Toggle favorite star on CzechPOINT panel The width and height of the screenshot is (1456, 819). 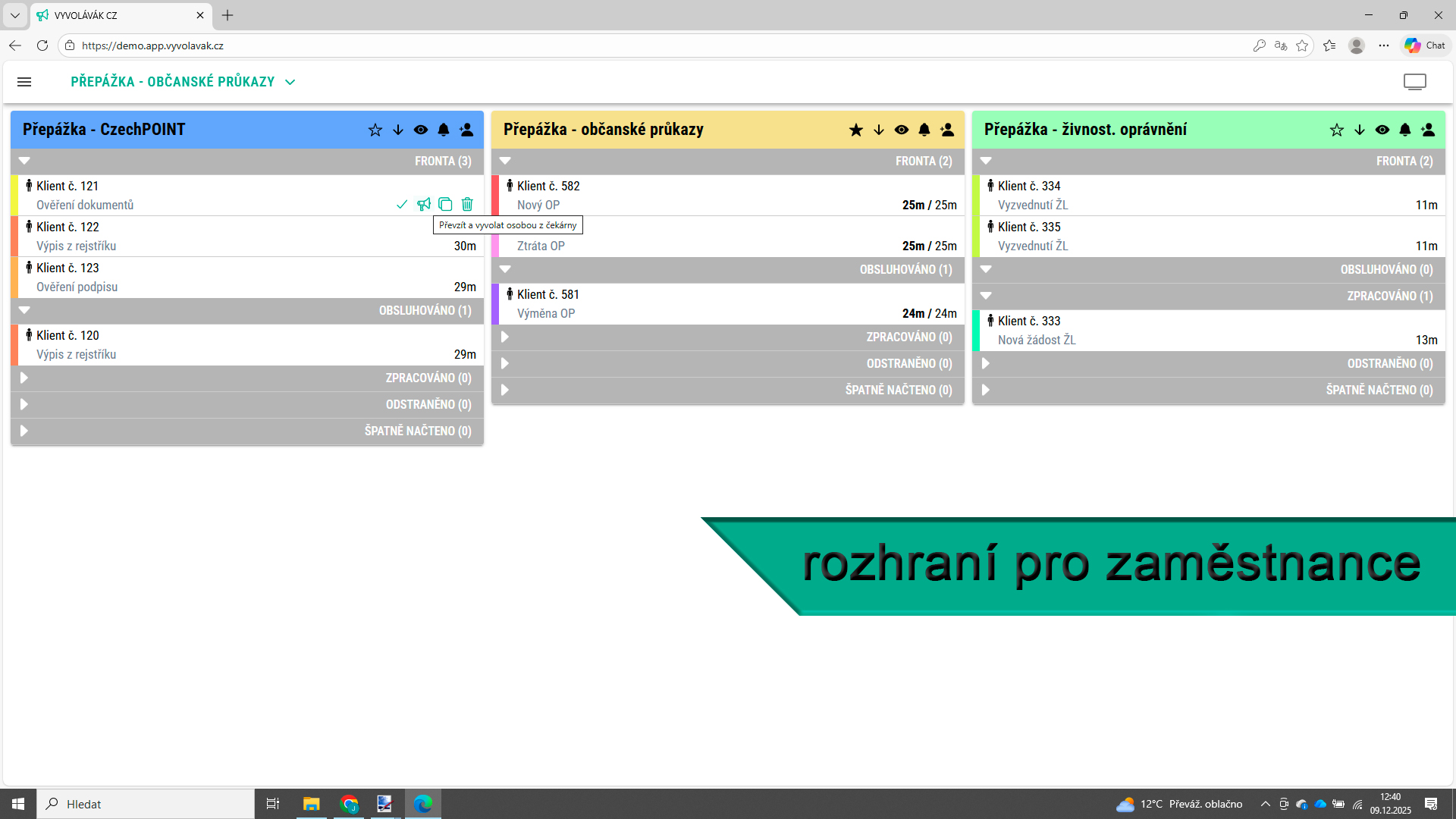tap(375, 130)
